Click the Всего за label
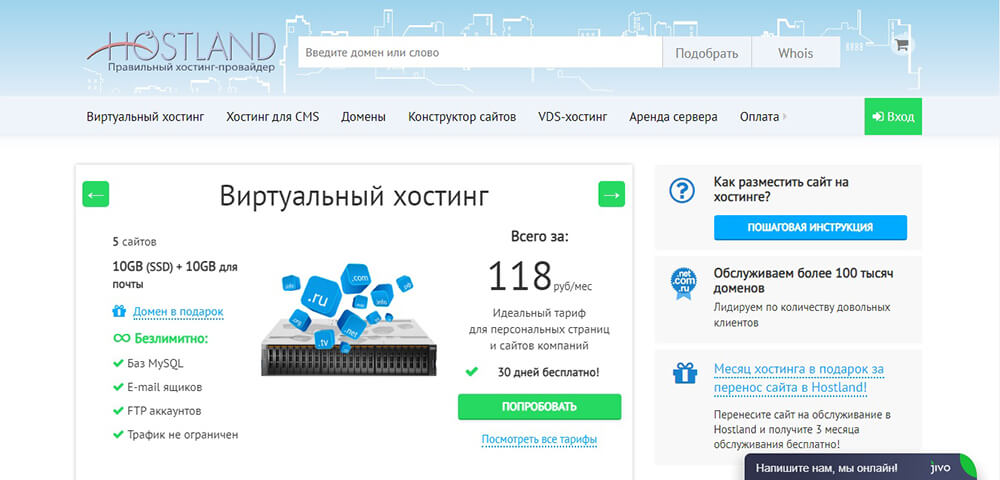1000x480 pixels. click(x=540, y=237)
